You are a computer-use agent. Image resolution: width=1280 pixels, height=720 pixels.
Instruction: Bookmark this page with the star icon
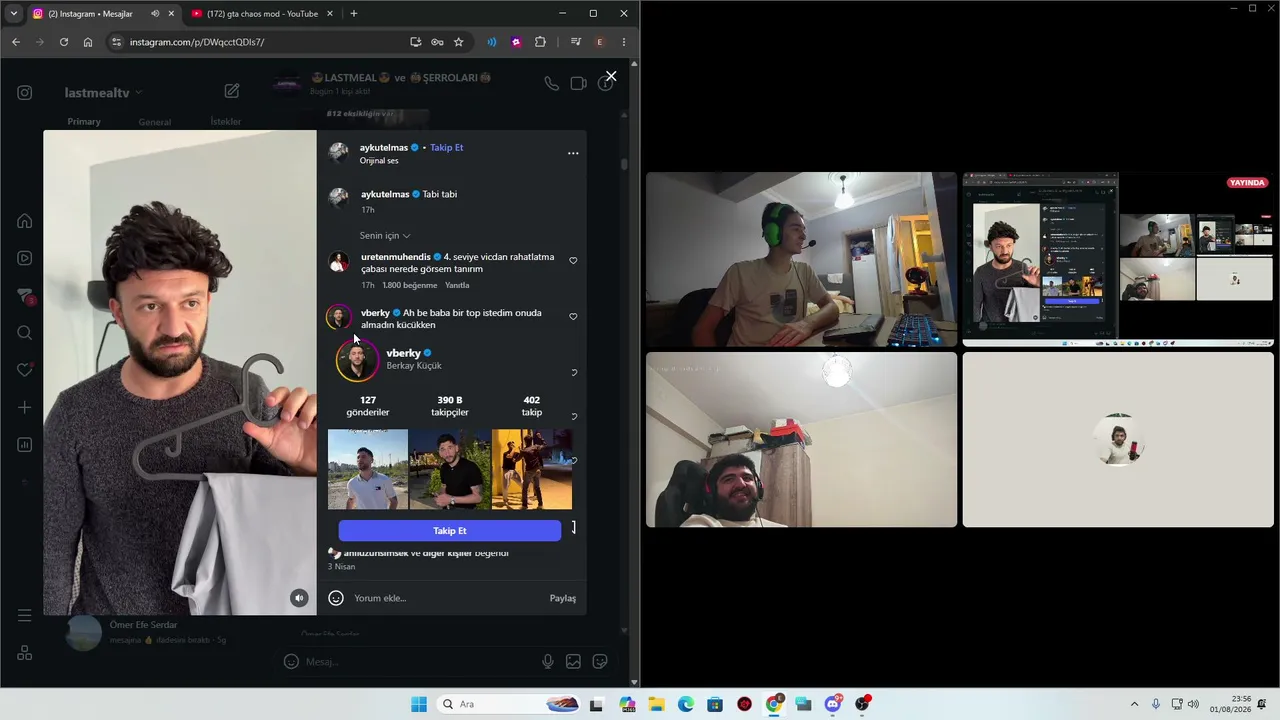pyautogui.click(x=459, y=42)
